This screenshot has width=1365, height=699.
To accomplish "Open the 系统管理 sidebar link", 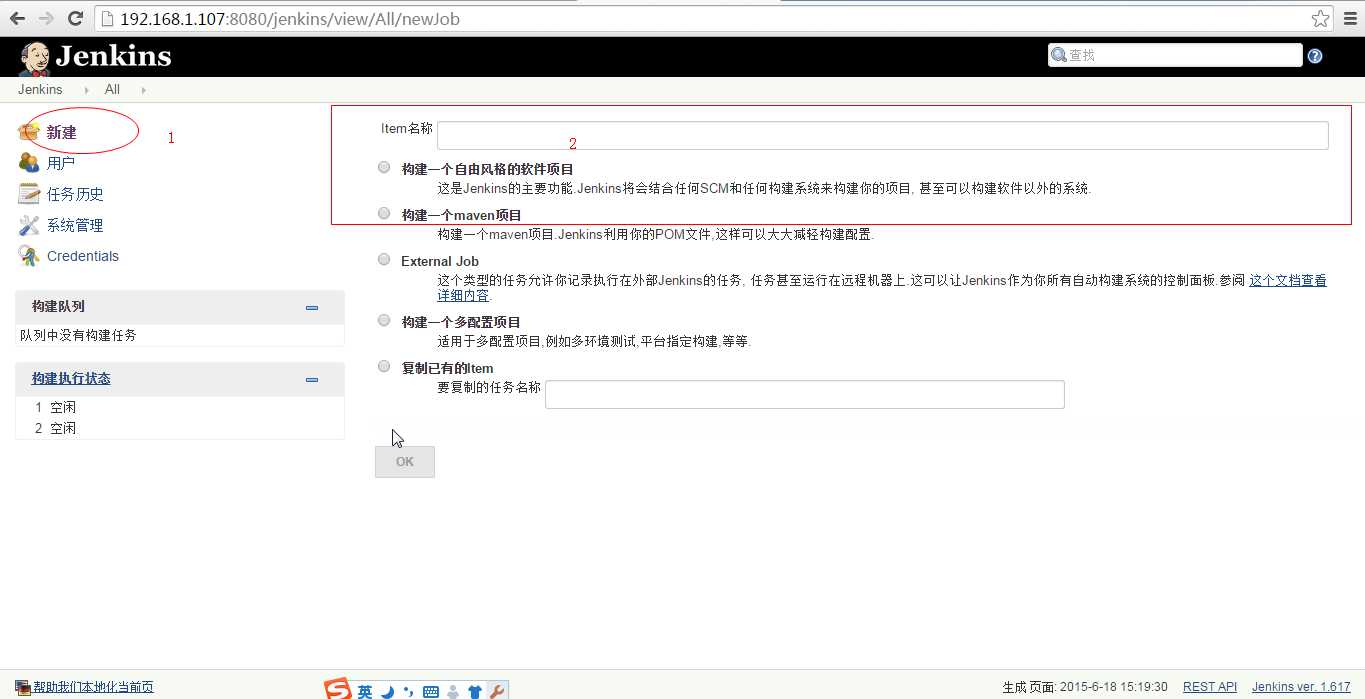I will (75, 225).
